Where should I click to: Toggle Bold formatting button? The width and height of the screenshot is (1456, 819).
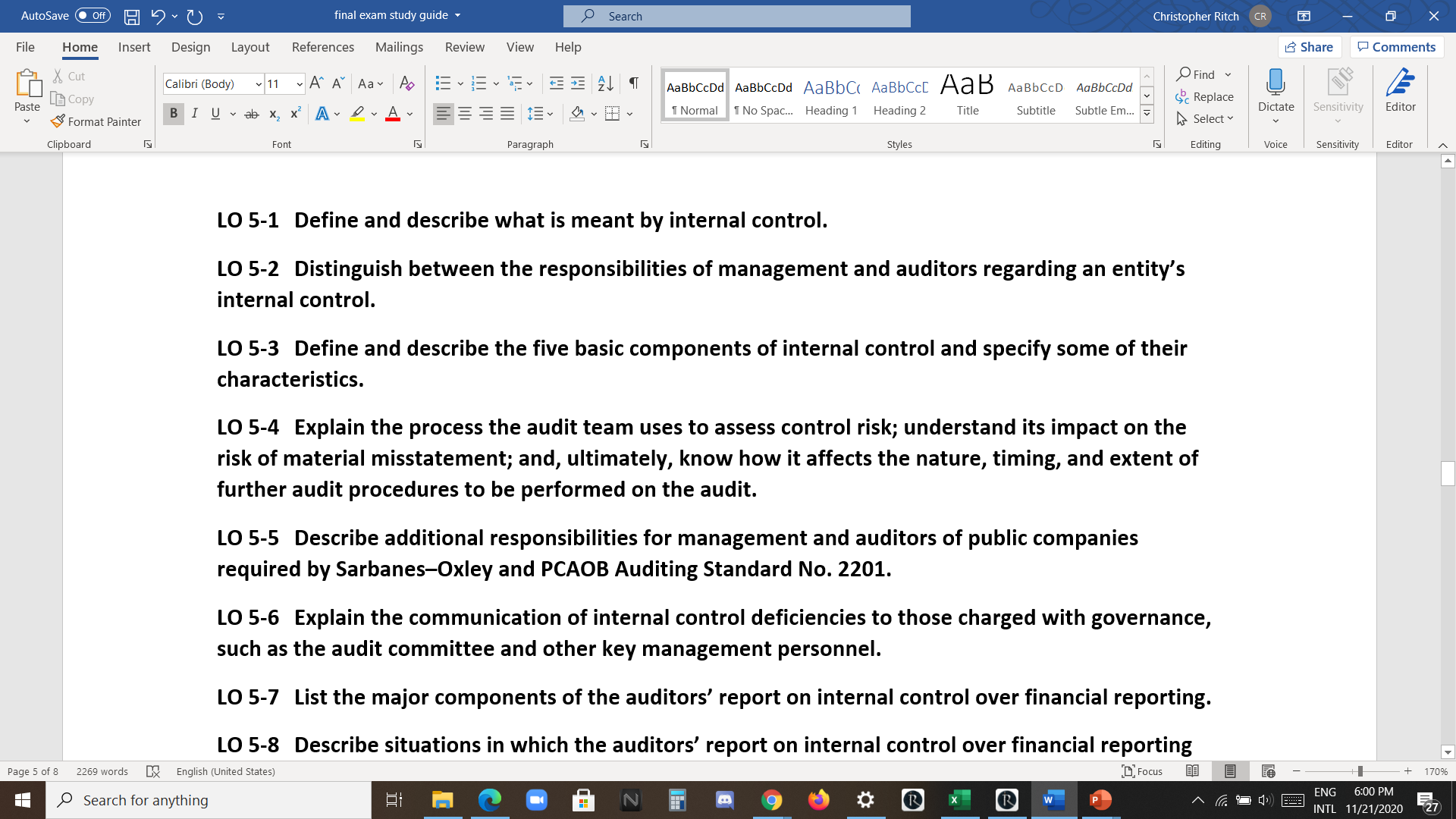[174, 114]
